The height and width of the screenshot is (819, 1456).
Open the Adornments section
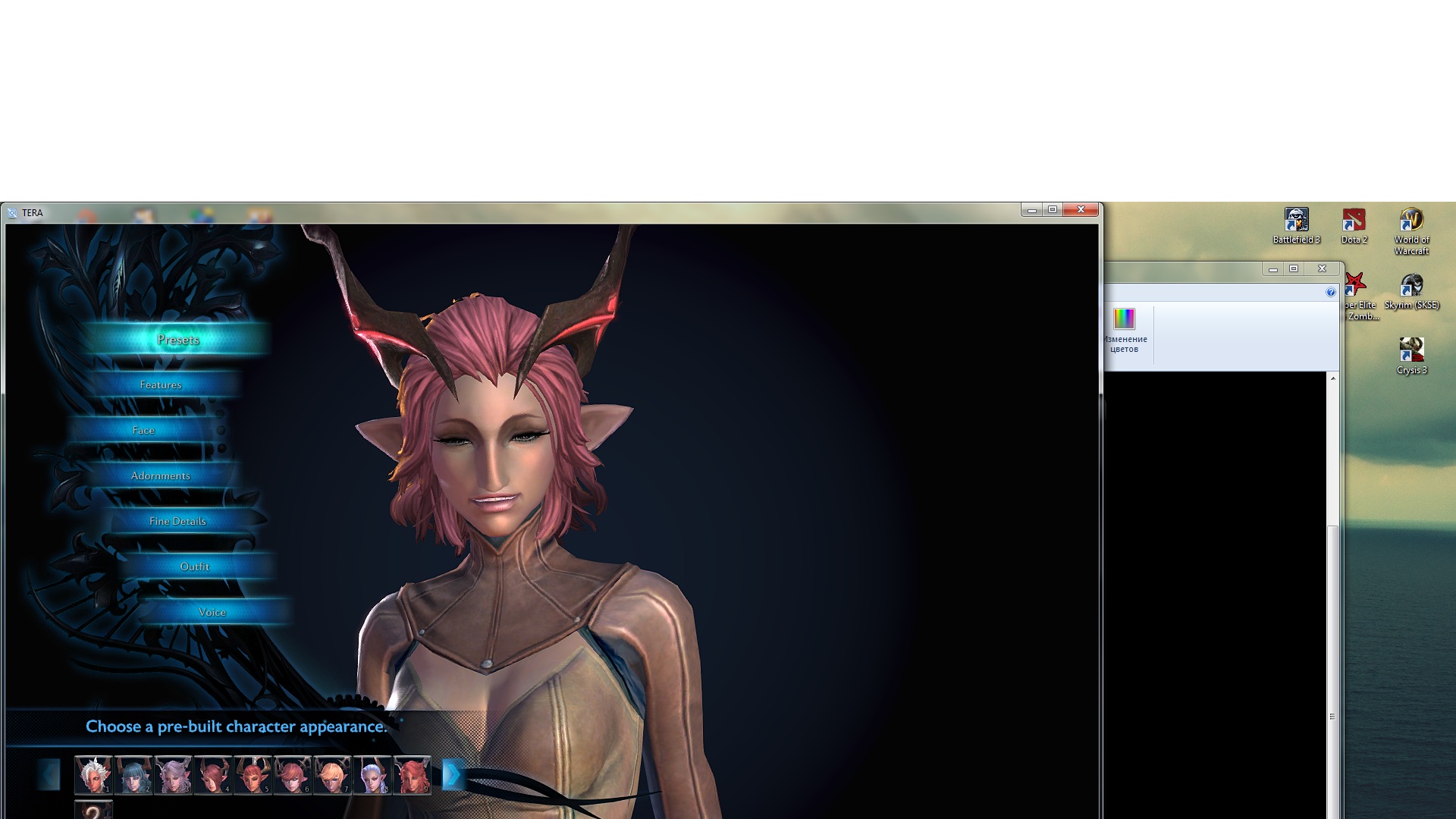point(161,475)
